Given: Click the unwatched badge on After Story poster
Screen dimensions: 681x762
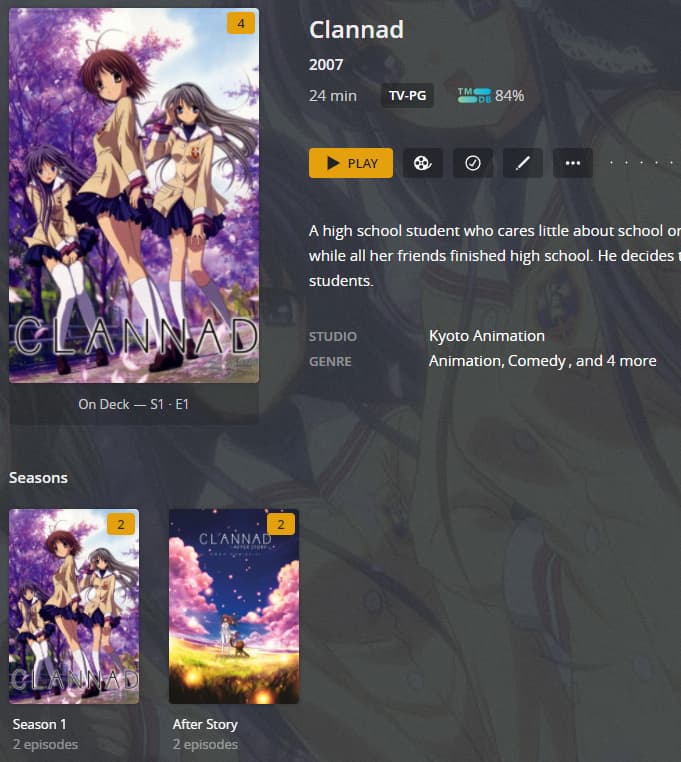Looking at the screenshot, I should [x=280, y=524].
